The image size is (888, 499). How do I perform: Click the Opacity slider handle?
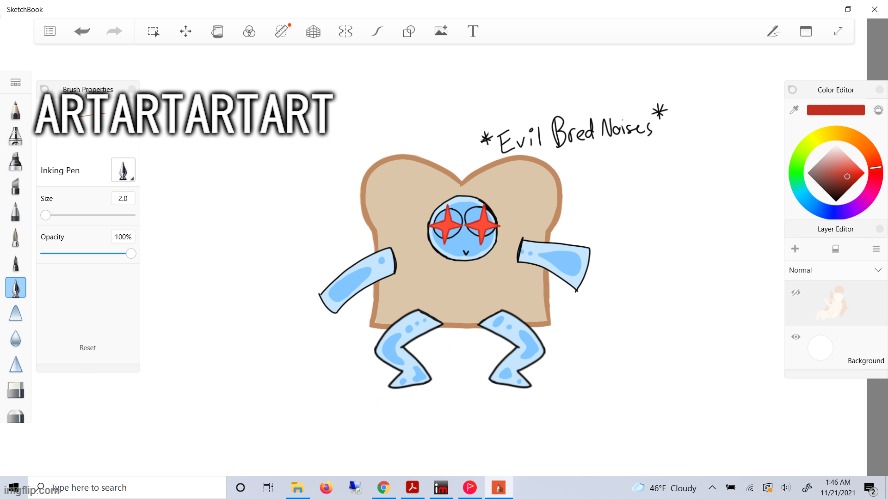131,254
